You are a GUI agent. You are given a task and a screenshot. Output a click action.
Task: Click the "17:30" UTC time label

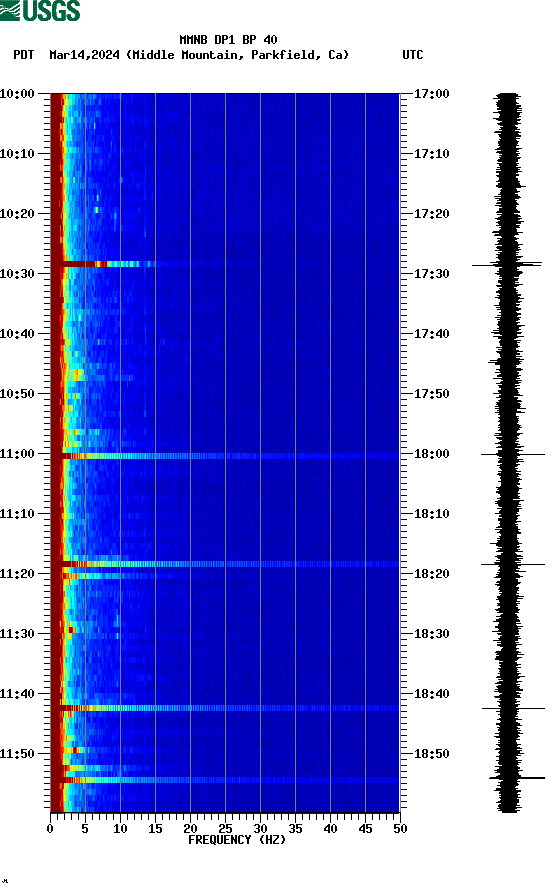(x=431, y=274)
